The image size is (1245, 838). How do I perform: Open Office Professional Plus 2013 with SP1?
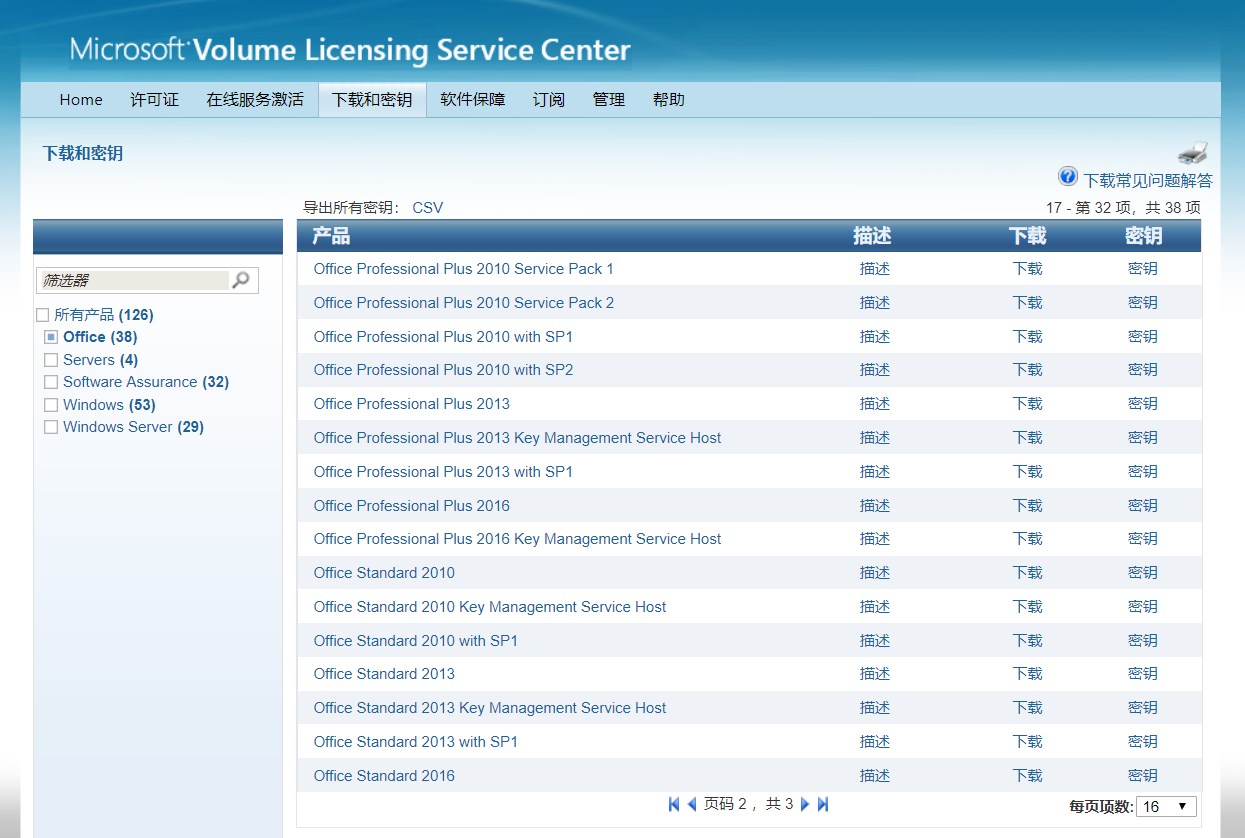click(x=443, y=472)
